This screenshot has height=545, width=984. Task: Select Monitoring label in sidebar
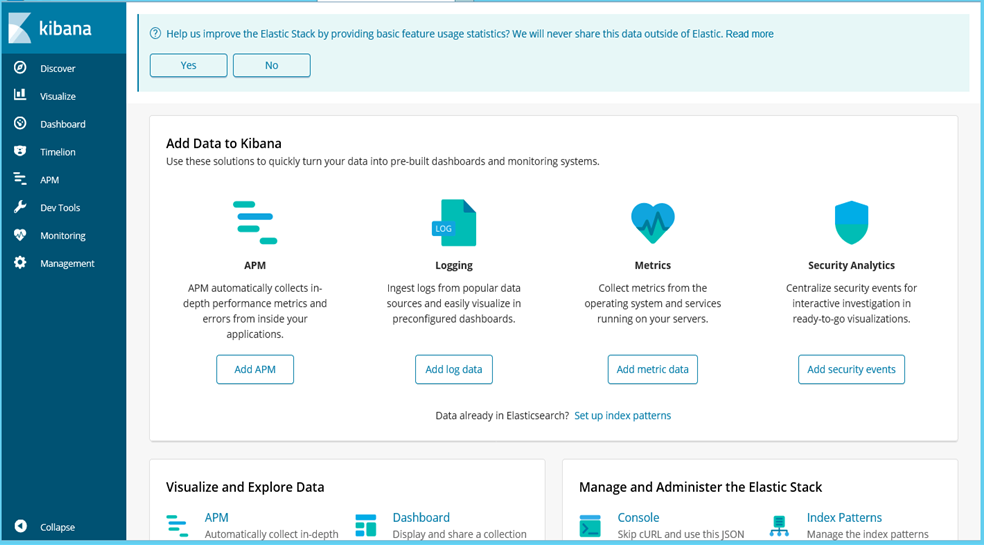coord(63,235)
